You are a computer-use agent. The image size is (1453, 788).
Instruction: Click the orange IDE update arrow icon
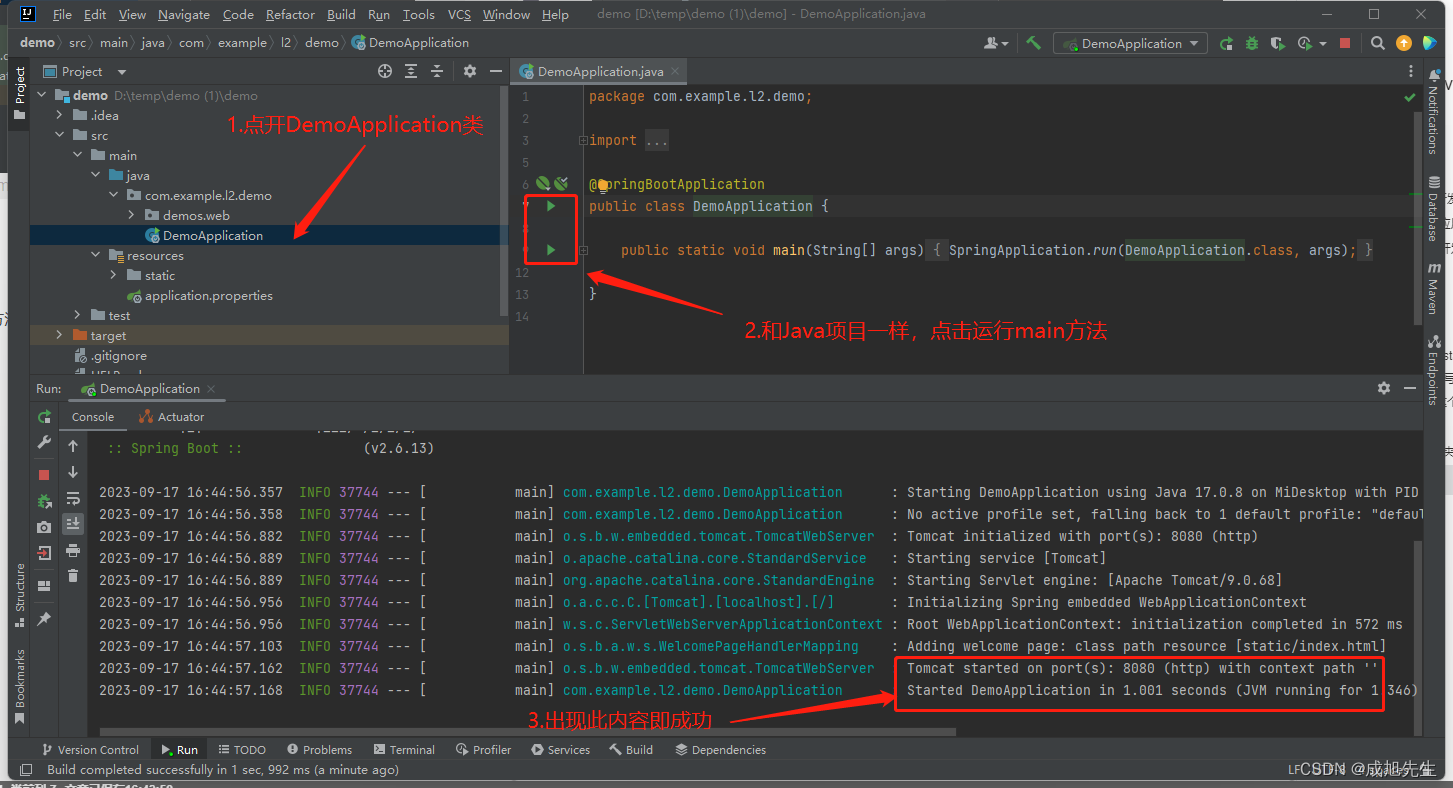pos(1404,43)
